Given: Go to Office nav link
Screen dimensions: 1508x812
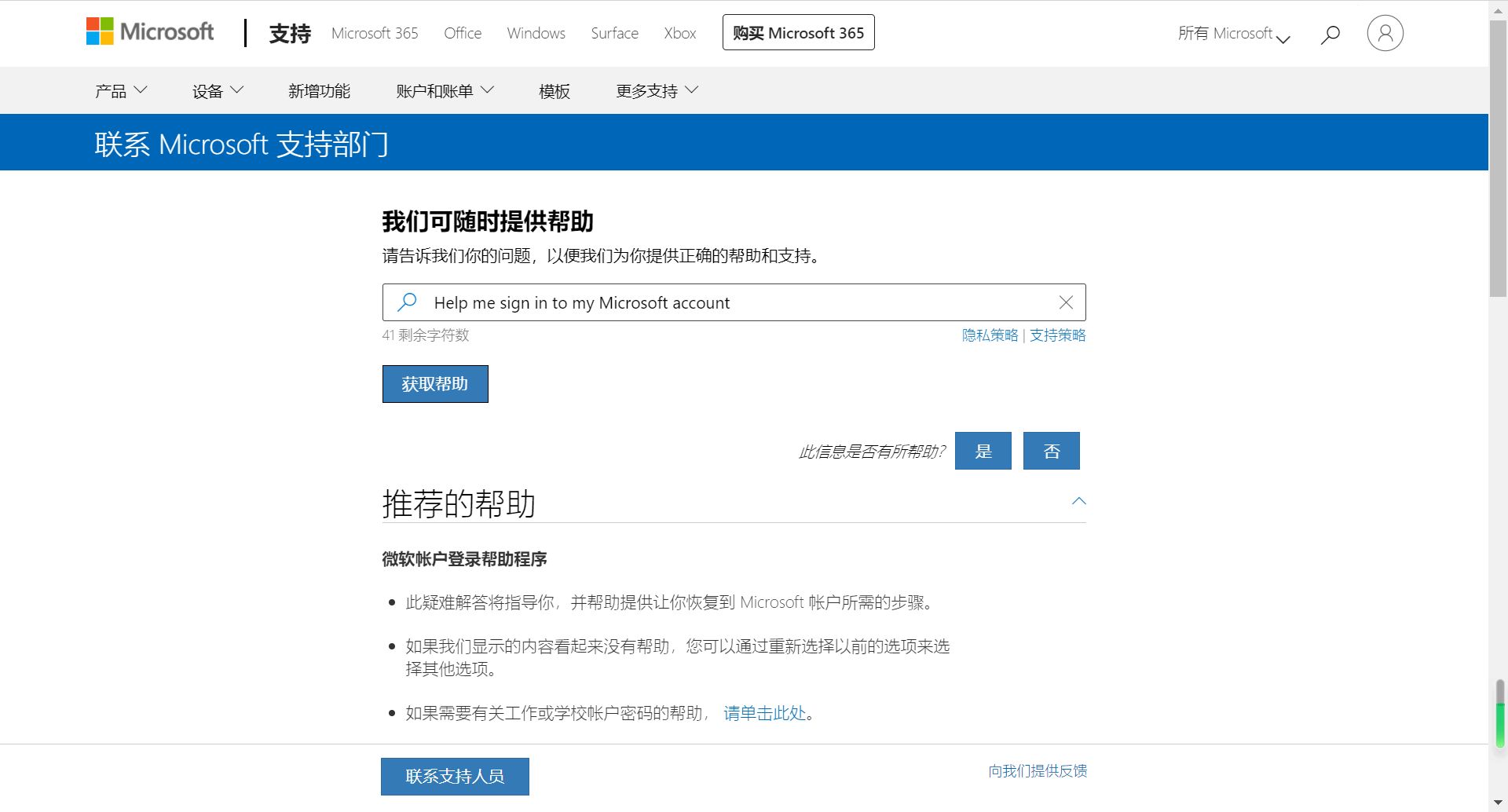Looking at the screenshot, I should (463, 33).
